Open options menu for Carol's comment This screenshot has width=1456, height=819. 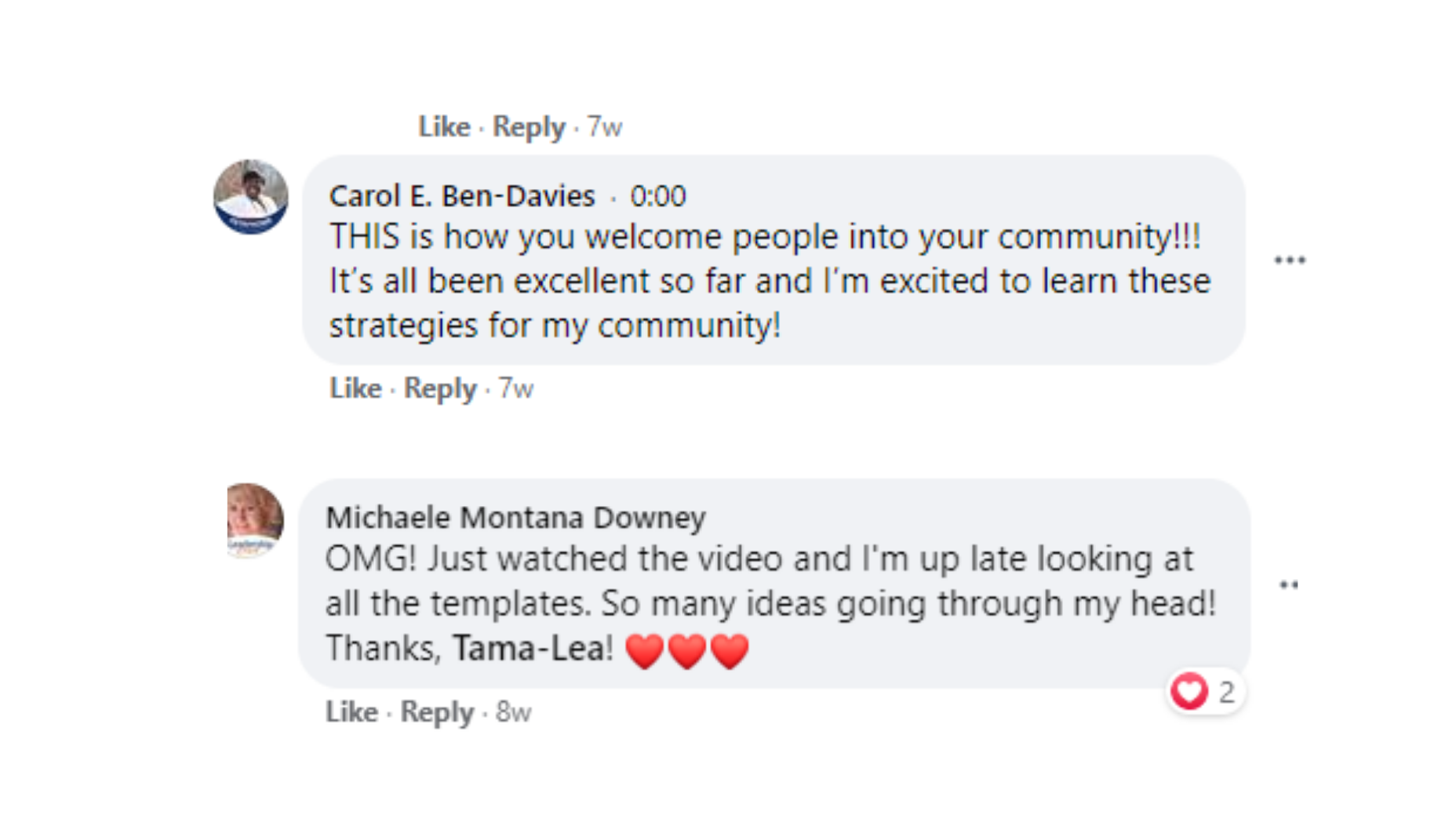point(1289,260)
